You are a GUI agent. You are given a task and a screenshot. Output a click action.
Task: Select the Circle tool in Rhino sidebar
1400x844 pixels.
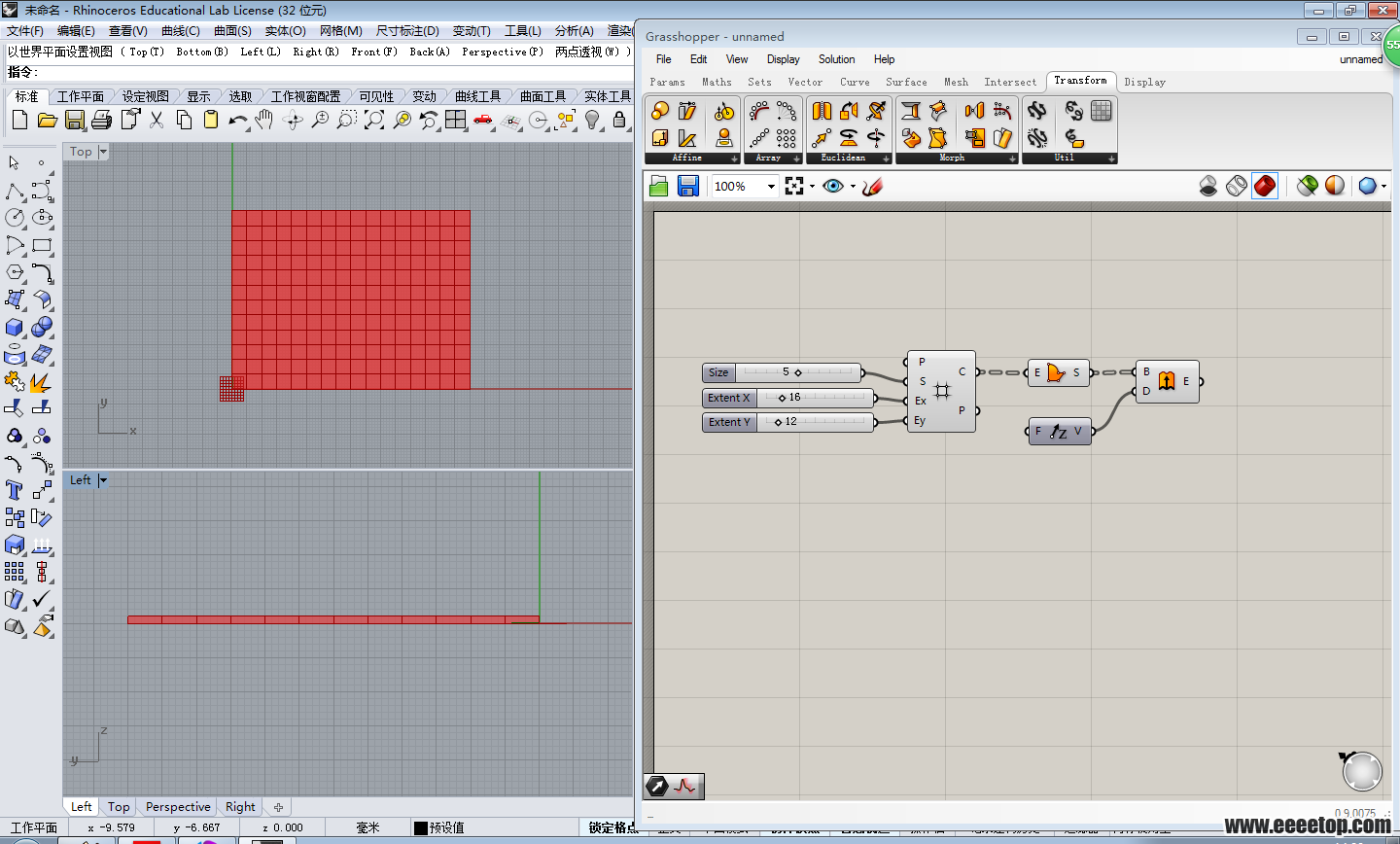click(x=15, y=218)
